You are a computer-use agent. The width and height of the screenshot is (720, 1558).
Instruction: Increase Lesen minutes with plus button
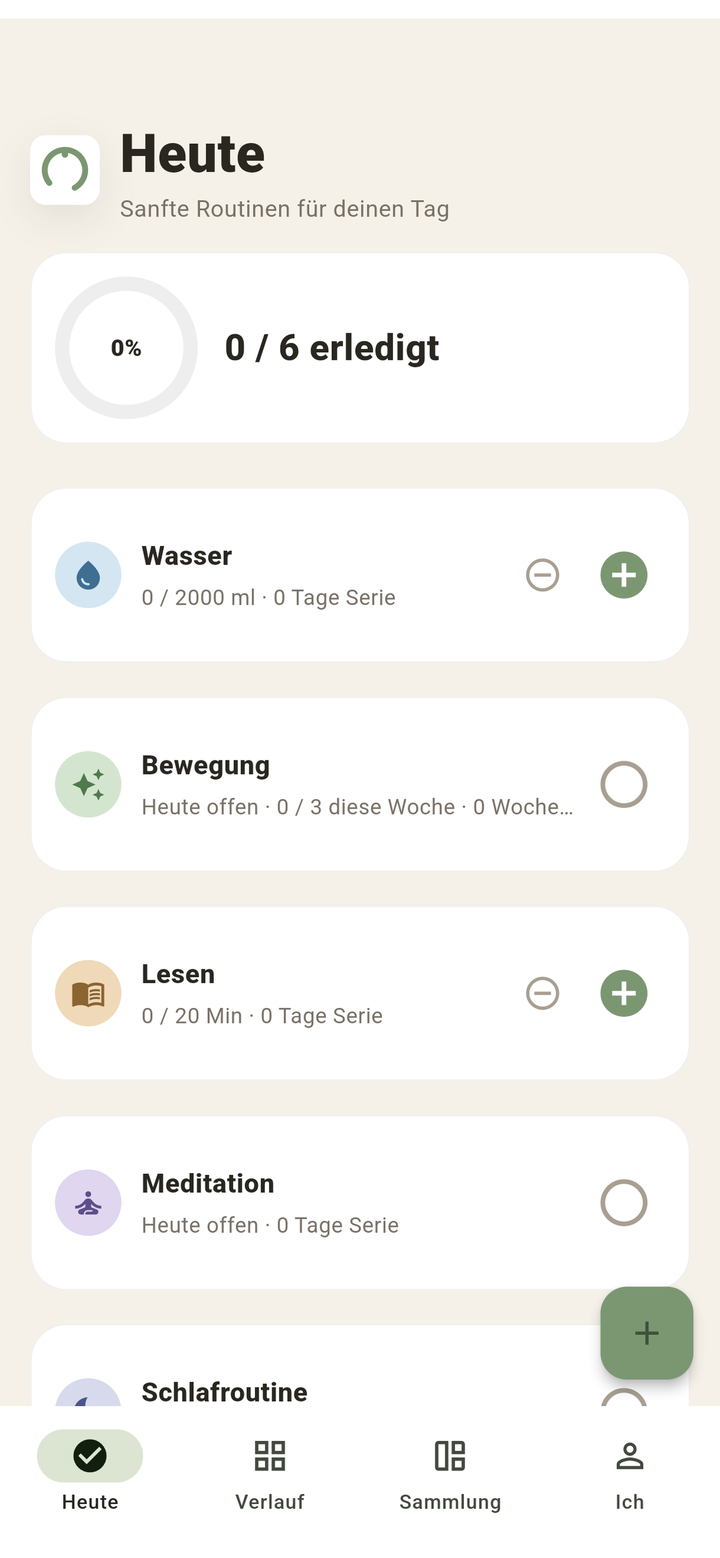coord(624,993)
